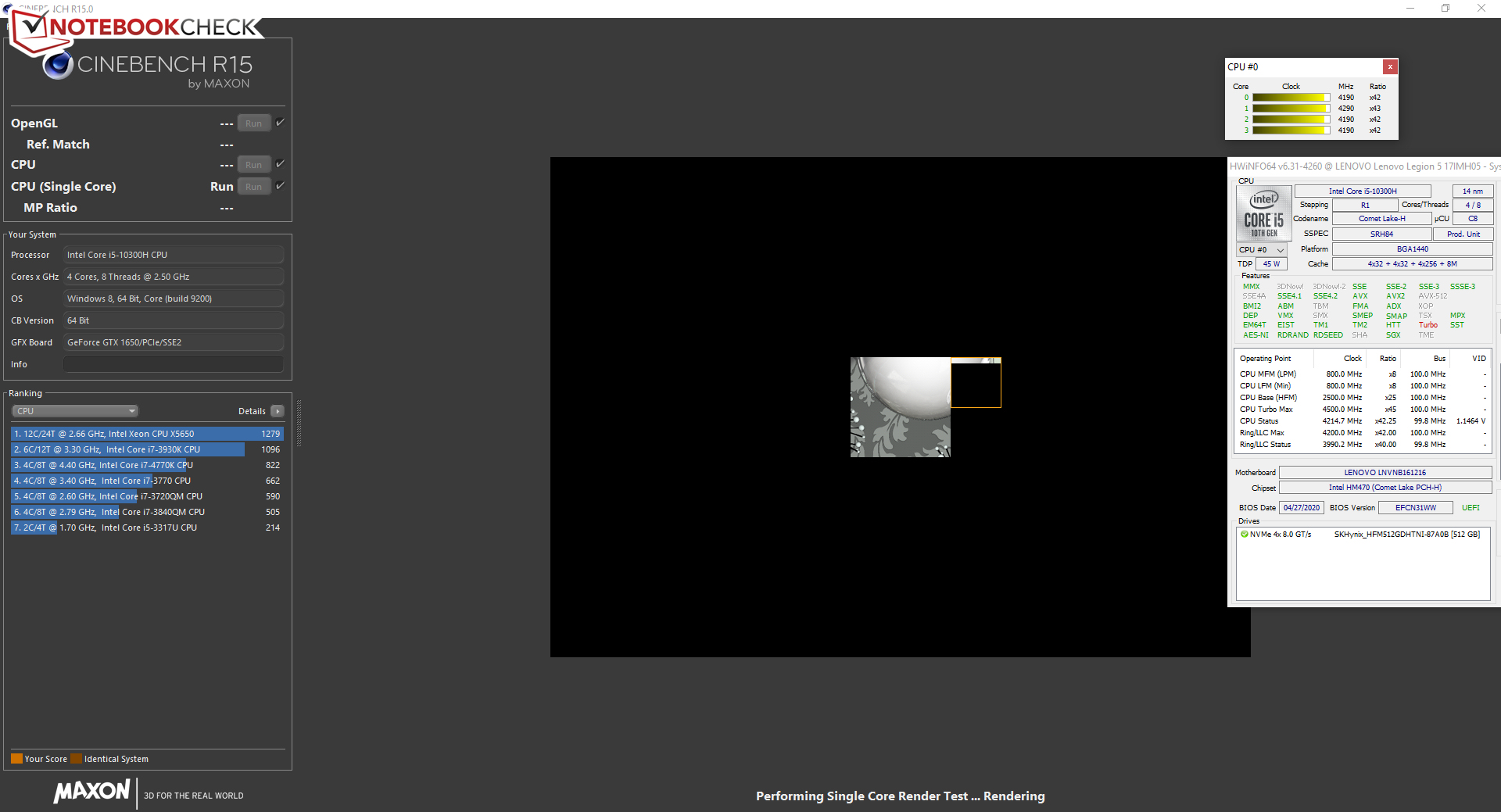Select the SKHynix 512 GB drive entry
This screenshot has height=812, width=1501.
[1363, 535]
